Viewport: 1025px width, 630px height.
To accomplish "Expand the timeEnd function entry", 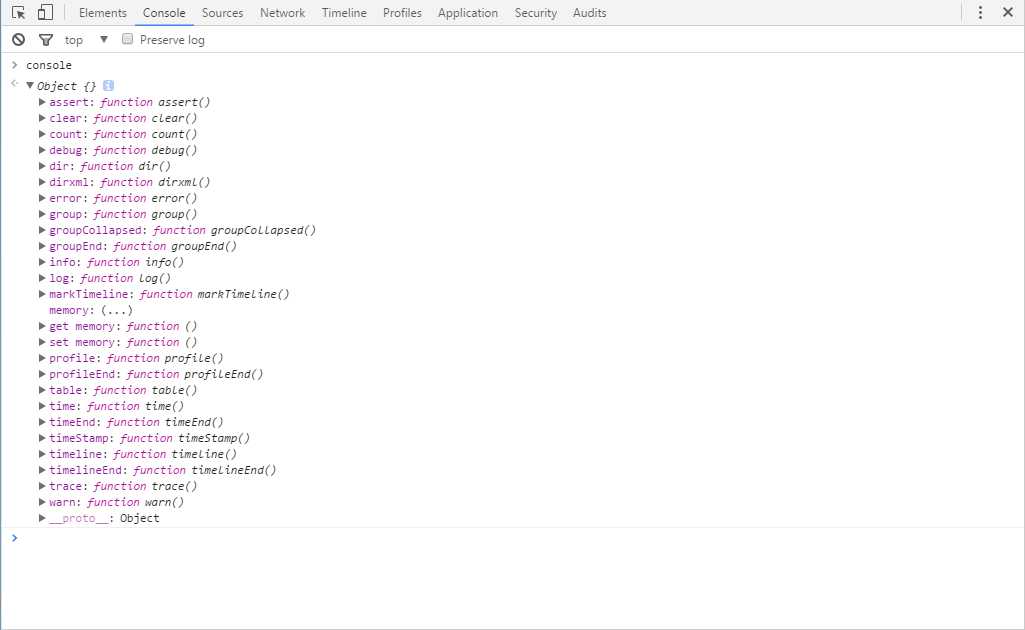I will (x=42, y=422).
